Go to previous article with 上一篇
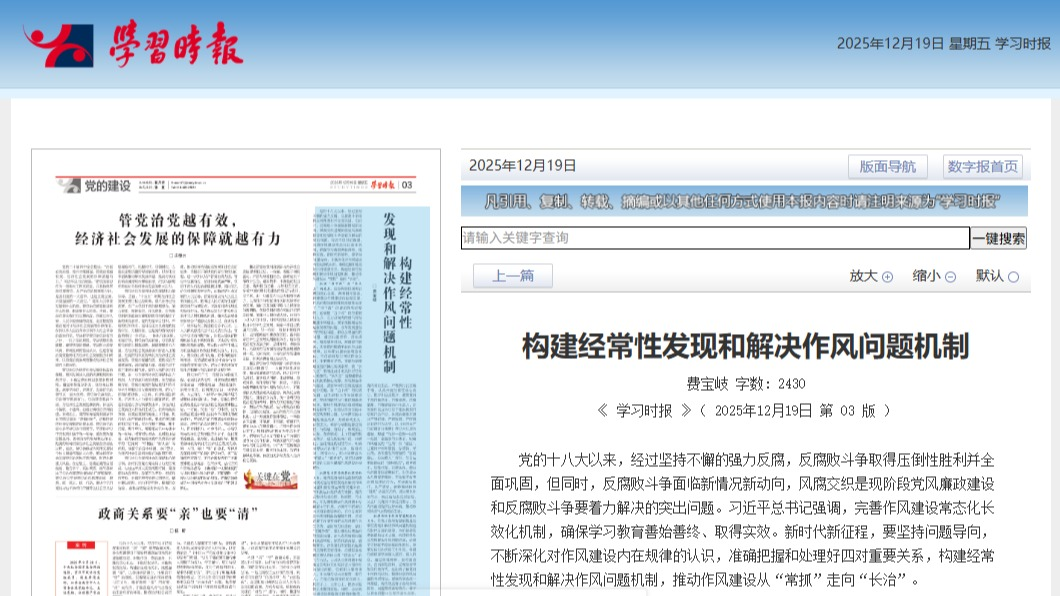 coord(513,277)
